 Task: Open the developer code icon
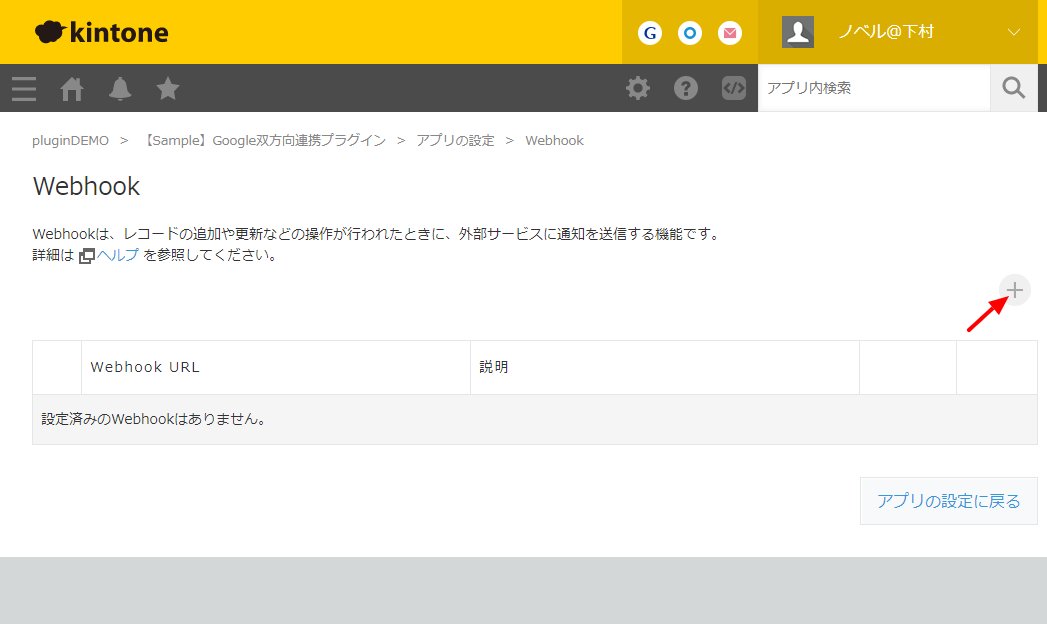pos(734,88)
